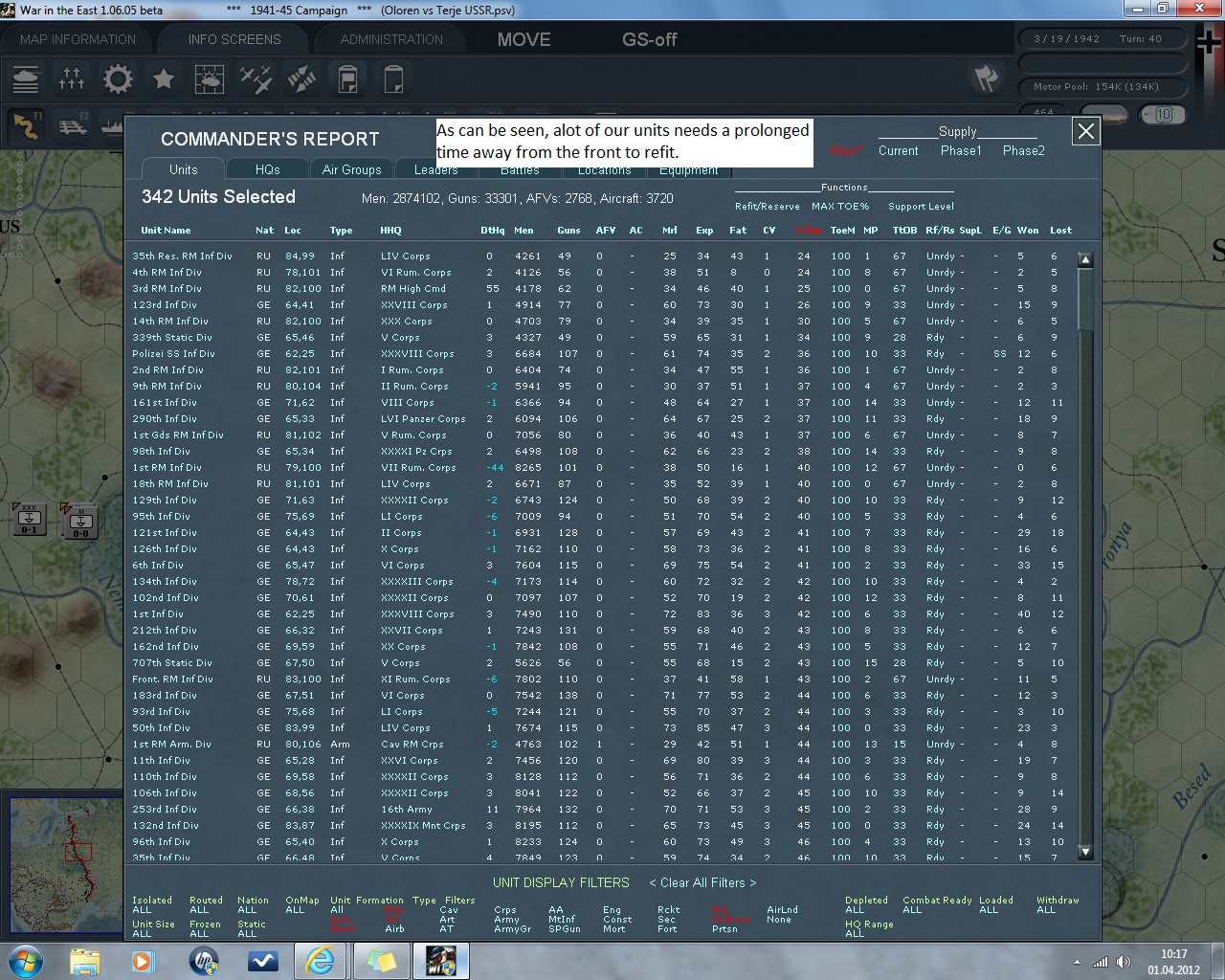Toggle the Prtsn filter
Viewport: 1225px width, 980px height.
tap(724, 928)
